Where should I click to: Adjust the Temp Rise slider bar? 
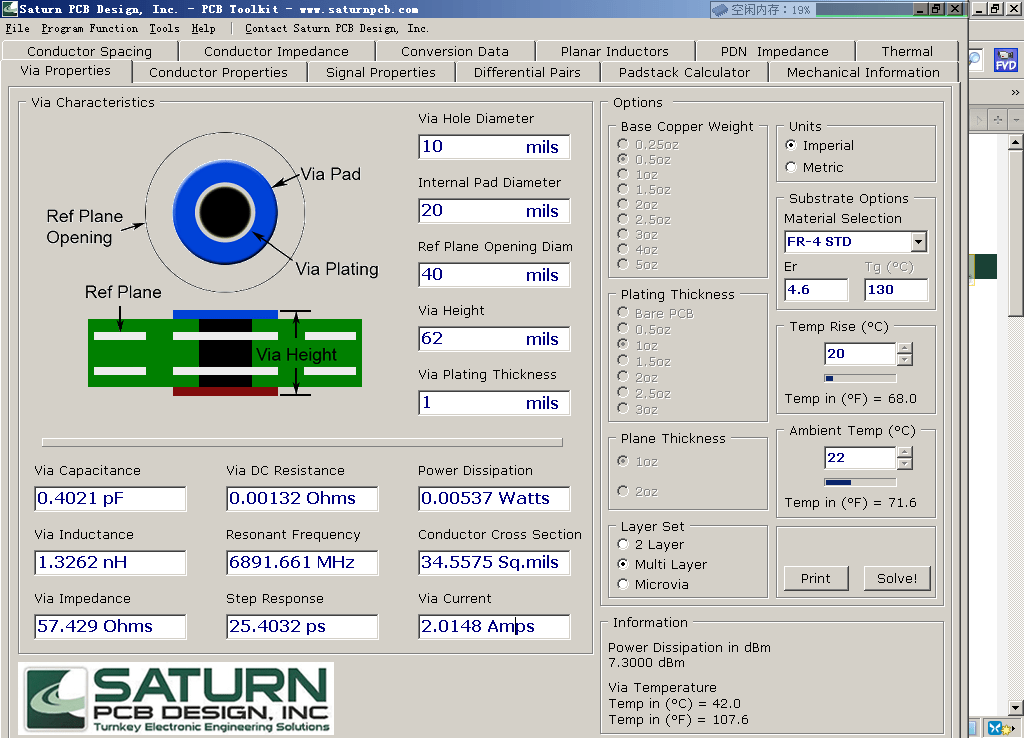[x=860, y=378]
